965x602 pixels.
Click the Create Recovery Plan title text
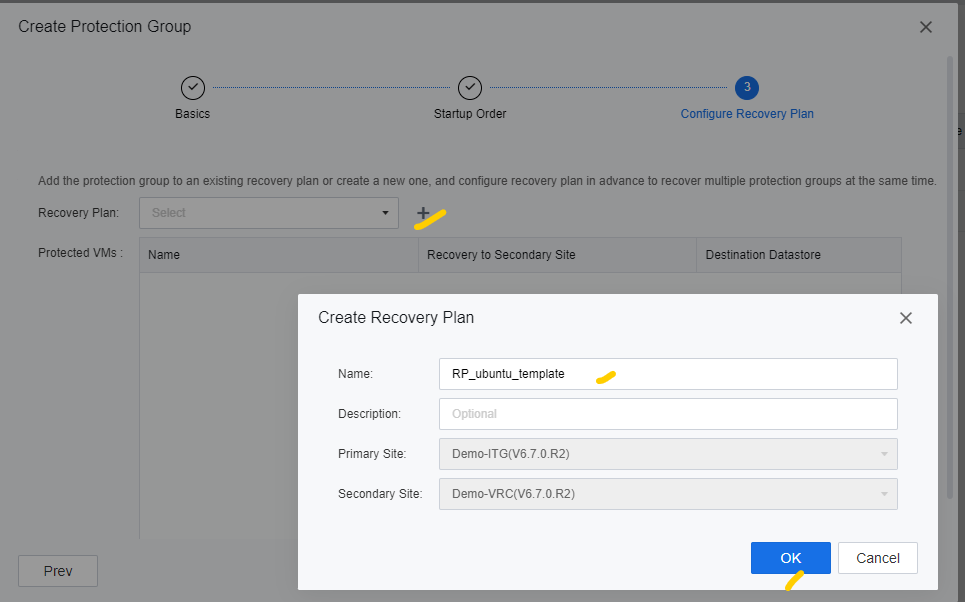point(396,318)
